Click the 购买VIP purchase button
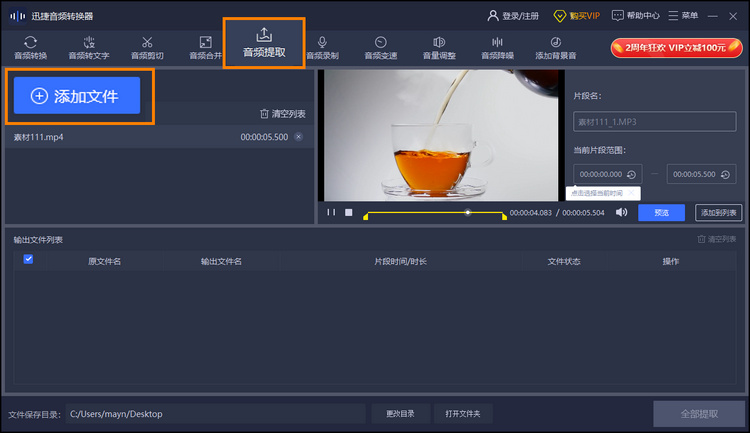The height and width of the screenshot is (433, 750). click(576, 16)
